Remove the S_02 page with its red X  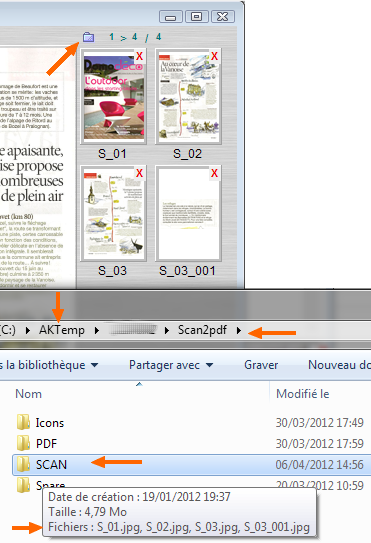(x=214, y=56)
